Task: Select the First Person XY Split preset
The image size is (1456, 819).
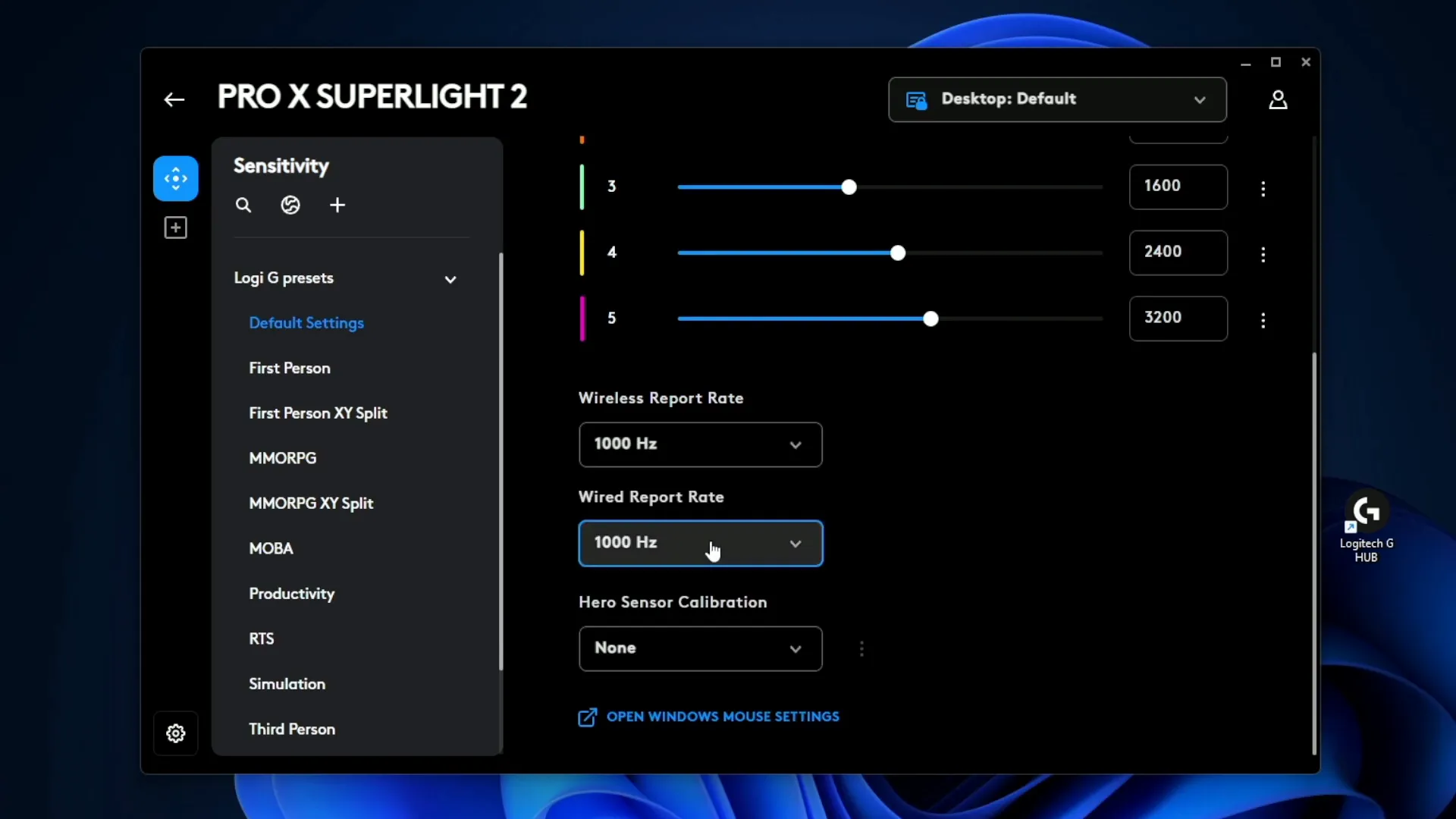Action: click(318, 413)
